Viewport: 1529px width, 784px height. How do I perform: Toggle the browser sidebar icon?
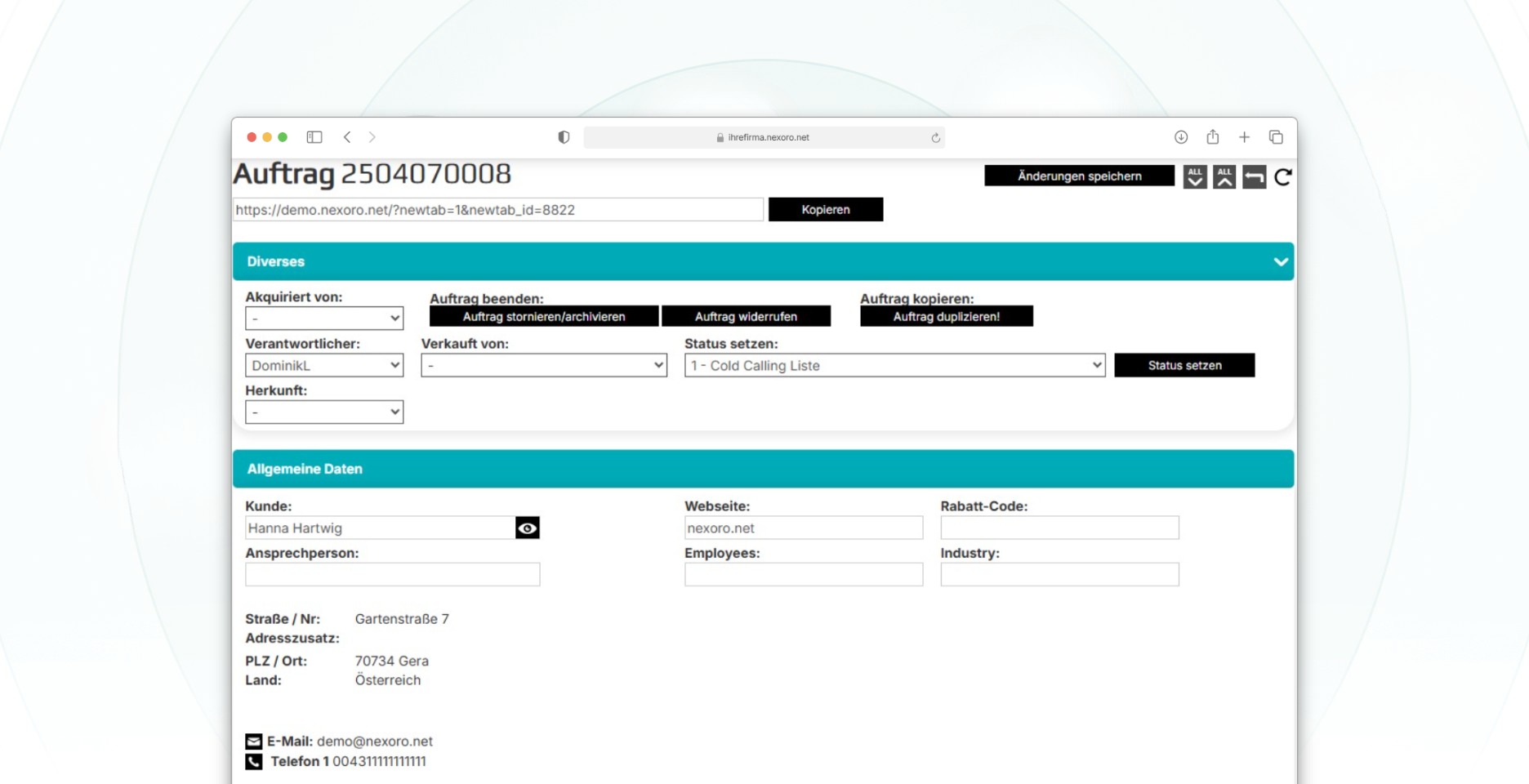click(314, 137)
